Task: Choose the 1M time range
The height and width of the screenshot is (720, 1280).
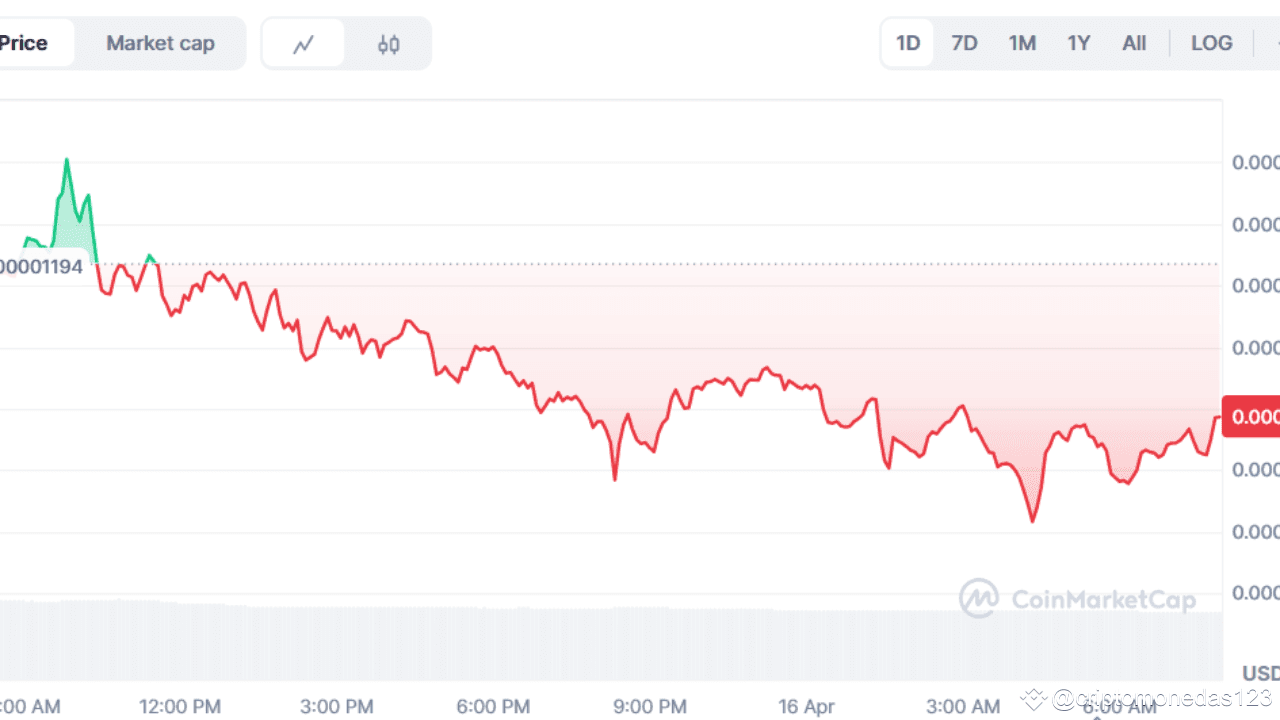Action: (x=1022, y=43)
